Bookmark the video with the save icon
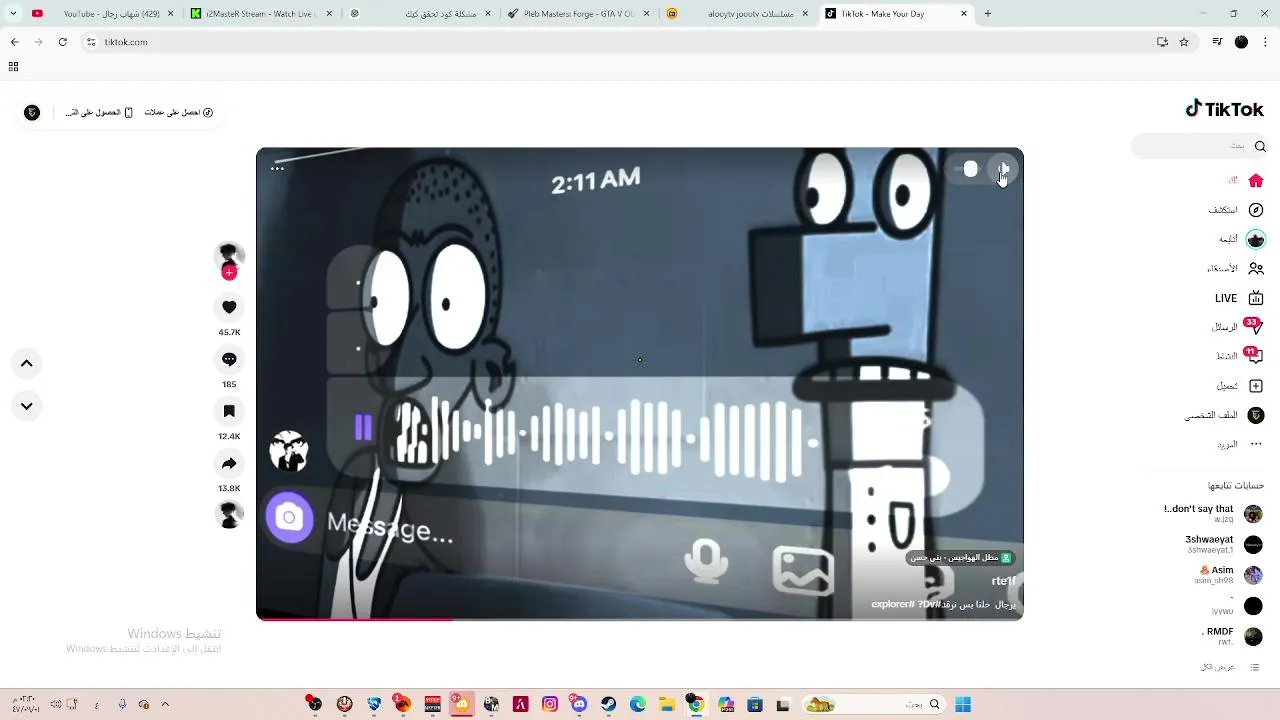1280x720 pixels. [x=229, y=411]
